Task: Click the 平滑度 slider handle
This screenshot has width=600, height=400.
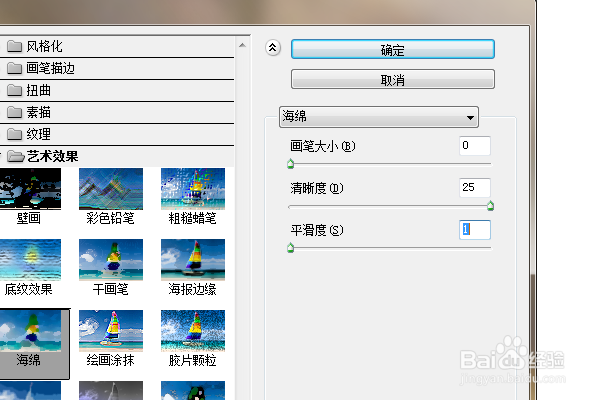Action: click(290, 248)
